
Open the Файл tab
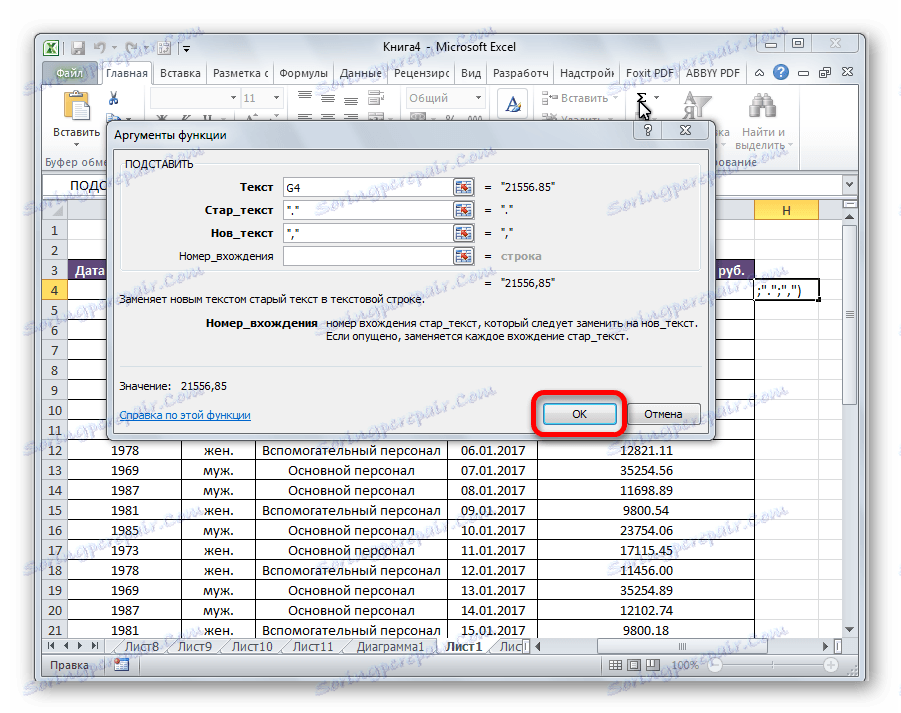pyautogui.click(x=70, y=73)
